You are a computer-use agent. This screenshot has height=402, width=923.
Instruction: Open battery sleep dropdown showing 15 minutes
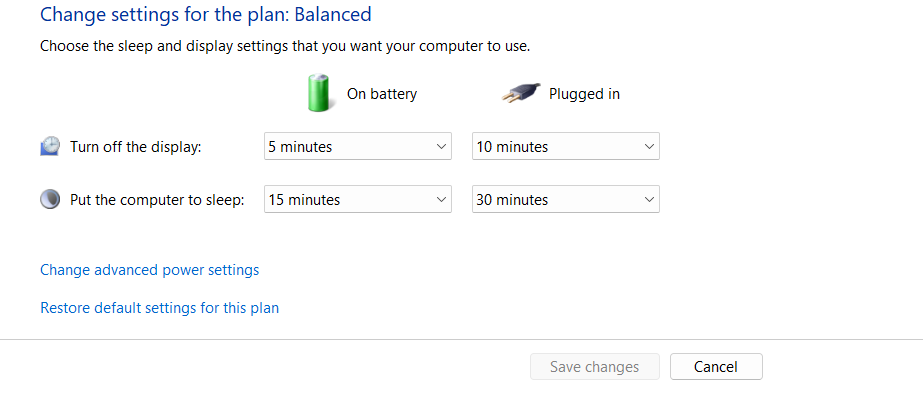point(357,200)
